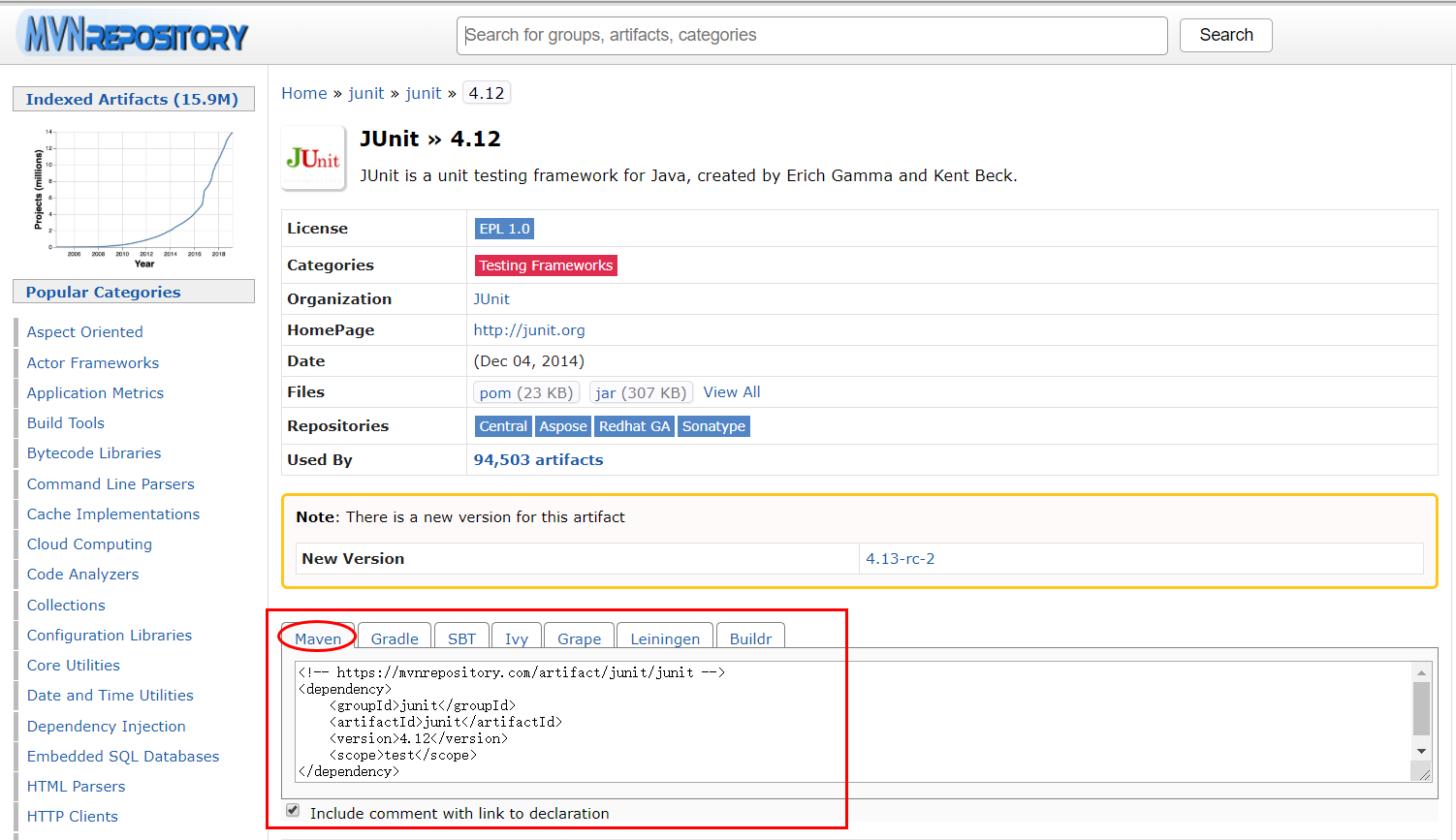Click the snippet scrollbar down arrow

point(1421,751)
